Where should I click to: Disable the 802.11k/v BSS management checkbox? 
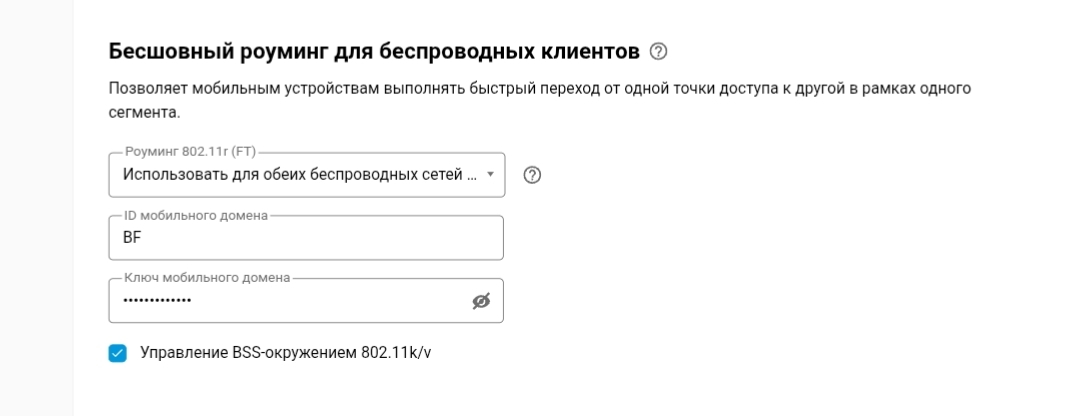pyautogui.click(x=119, y=354)
